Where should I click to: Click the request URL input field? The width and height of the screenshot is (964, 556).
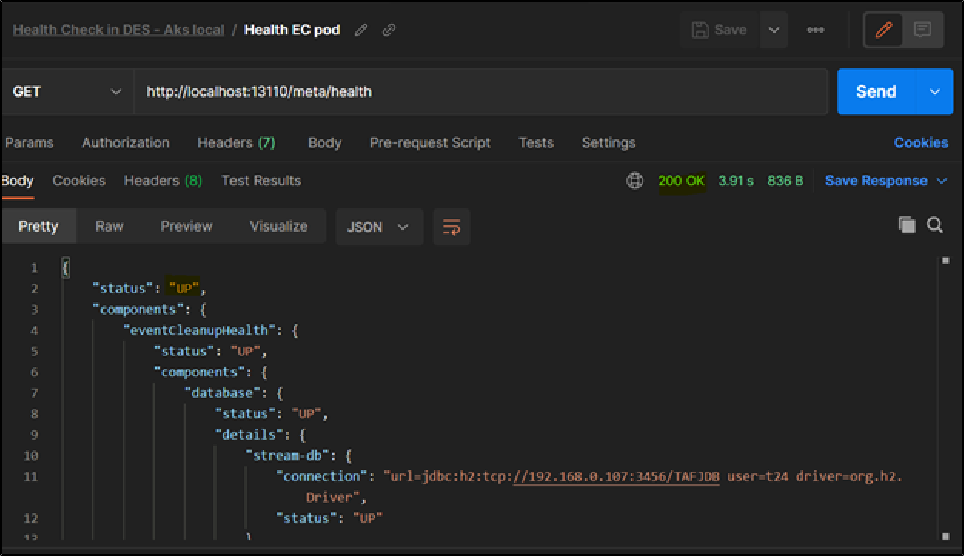click(480, 92)
